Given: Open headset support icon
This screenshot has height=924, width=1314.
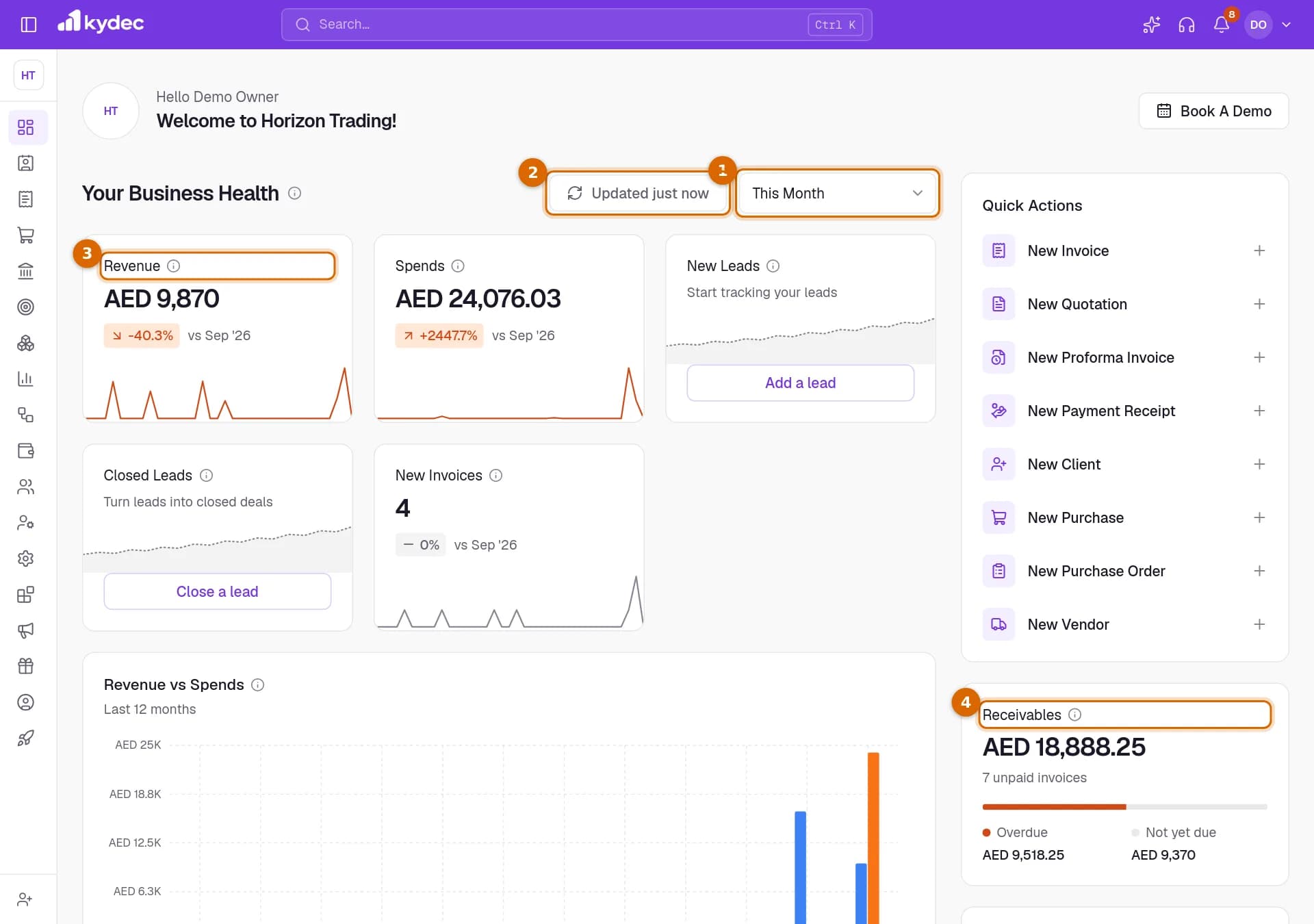Looking at the screenshot, I should tap(1186, 25).
